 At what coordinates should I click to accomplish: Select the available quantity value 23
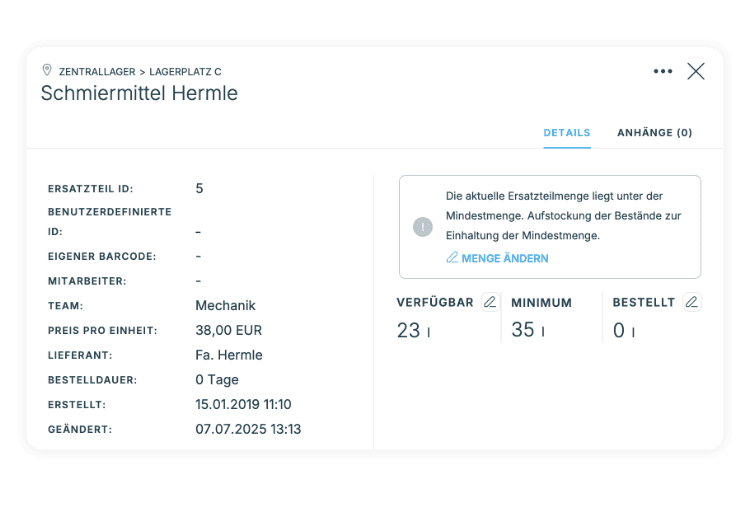point(408,330)
